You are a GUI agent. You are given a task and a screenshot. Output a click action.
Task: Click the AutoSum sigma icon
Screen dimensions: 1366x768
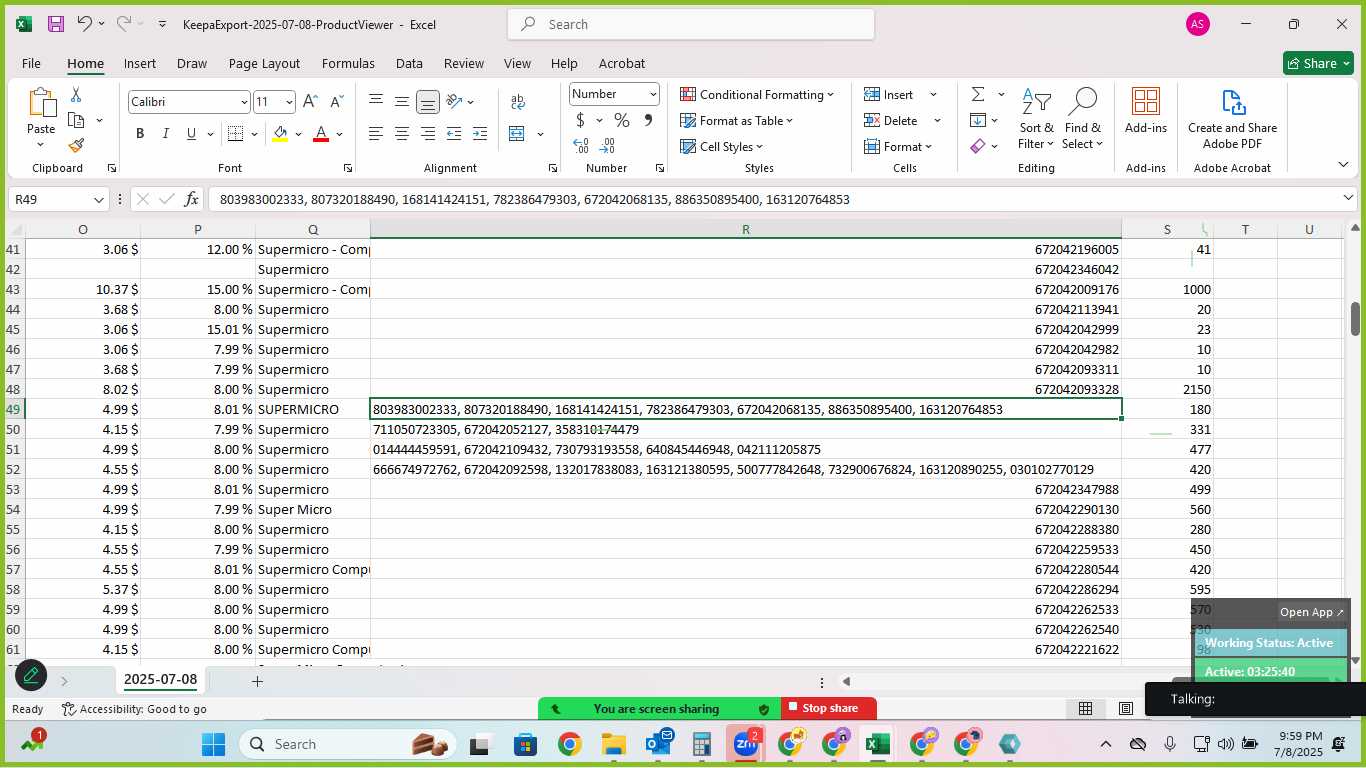978,94
